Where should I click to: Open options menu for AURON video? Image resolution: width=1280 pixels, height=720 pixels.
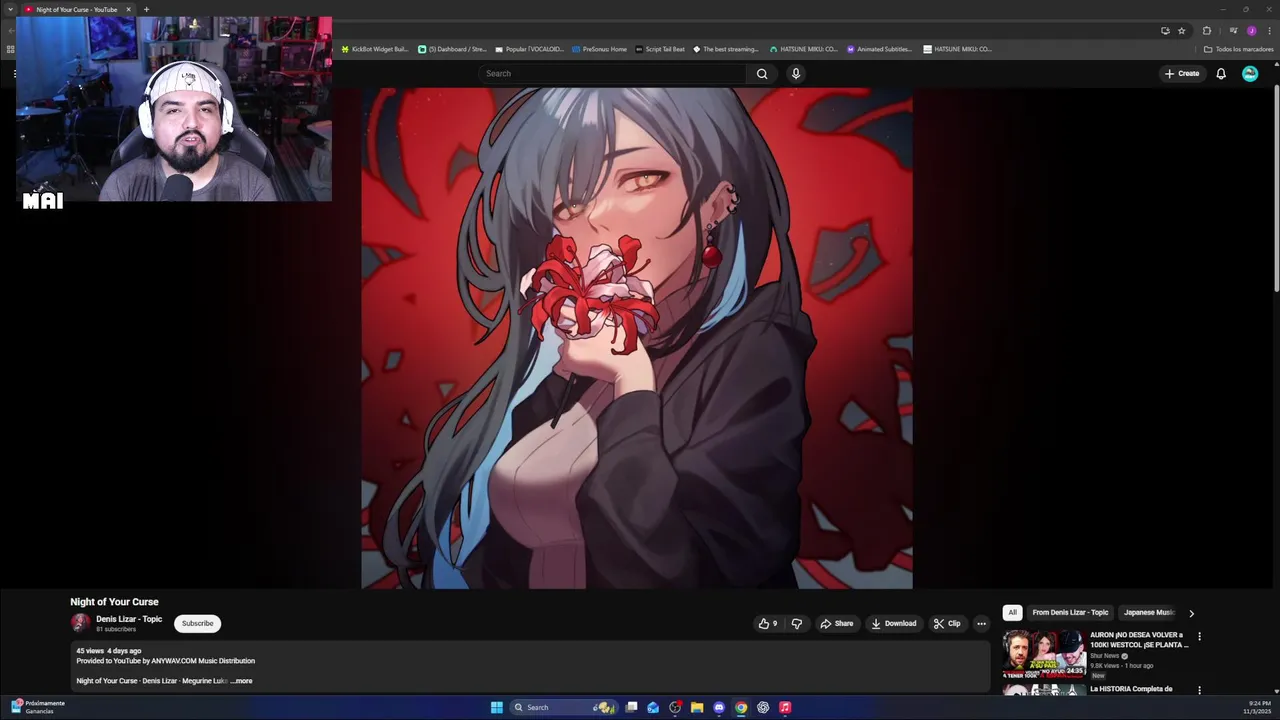click(1199, 636)
